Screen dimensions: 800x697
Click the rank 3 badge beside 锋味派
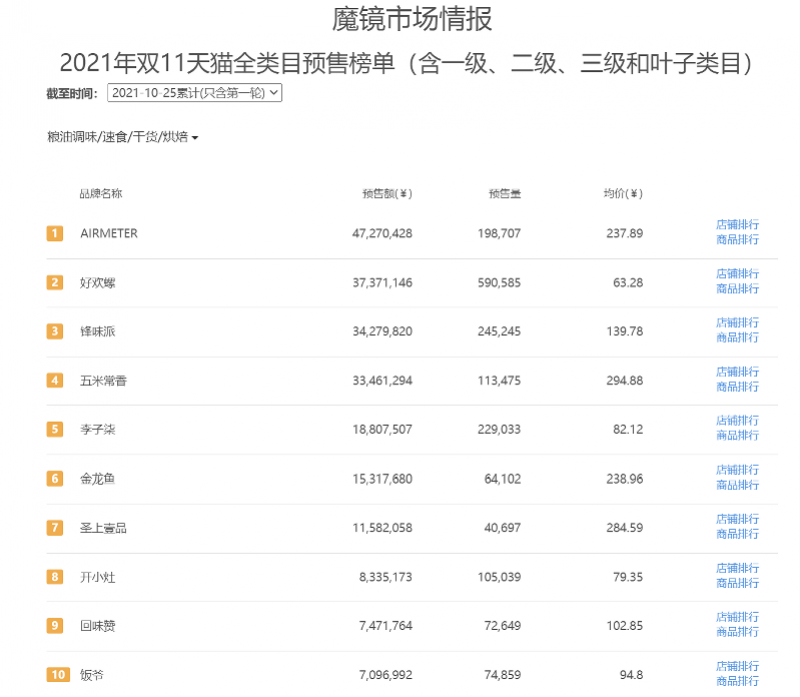pos(54,331)
